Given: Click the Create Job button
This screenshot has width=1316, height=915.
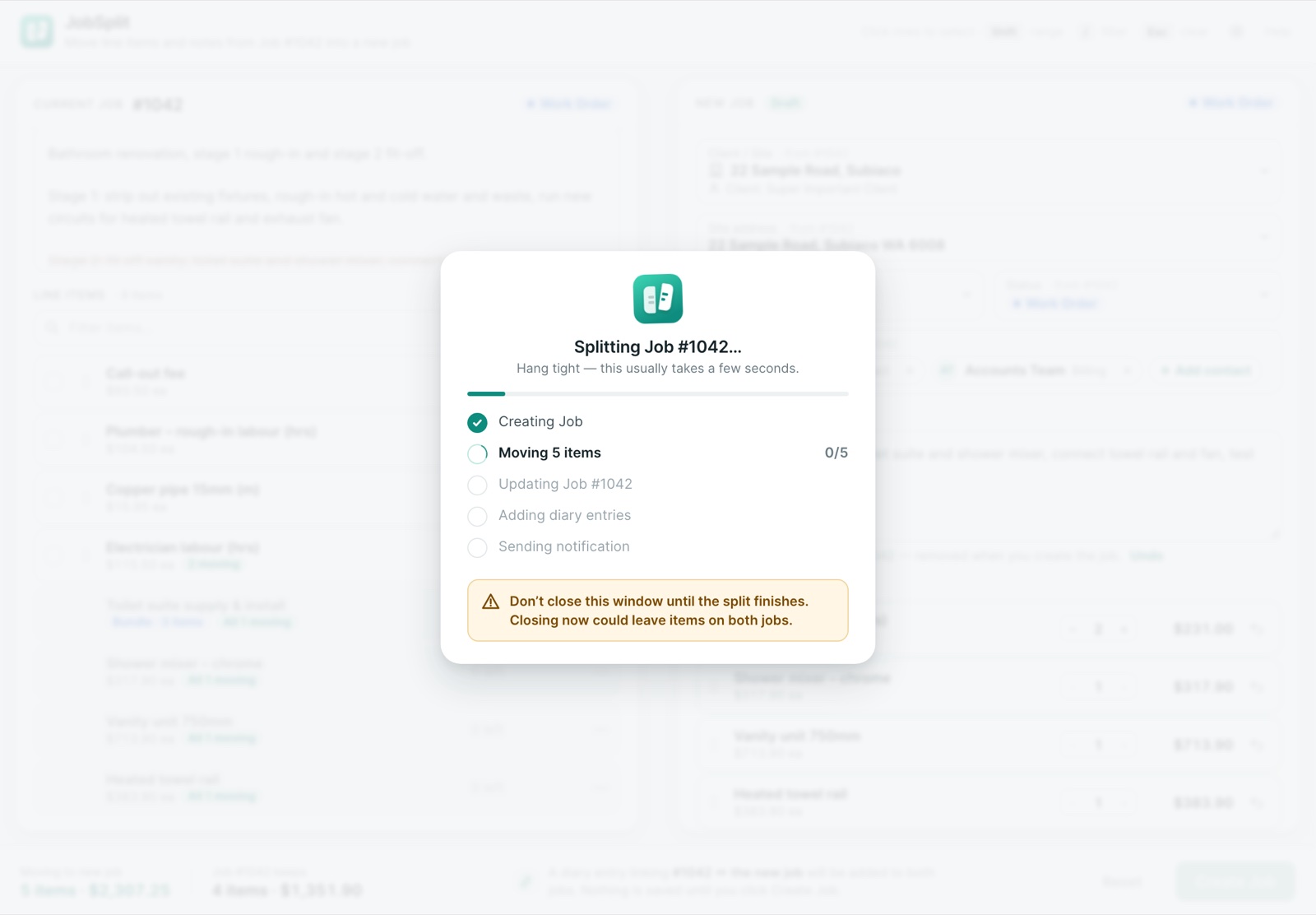Looking at the screenshot, I should pos(1235,881).
